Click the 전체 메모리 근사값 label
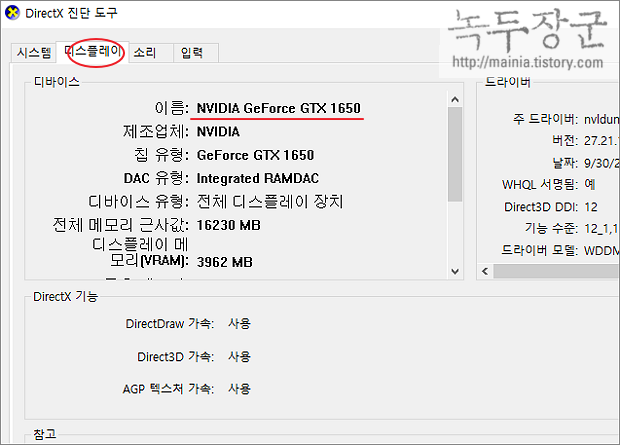Image resolution: width=620 pixels, height=445 pixels. click(x=121, y=225)
